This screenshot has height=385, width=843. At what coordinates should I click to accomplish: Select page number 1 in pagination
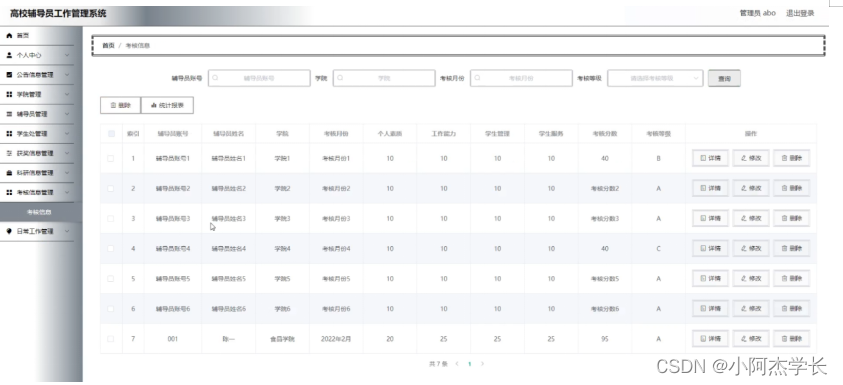pyautogui.click(x=469, y=364)
